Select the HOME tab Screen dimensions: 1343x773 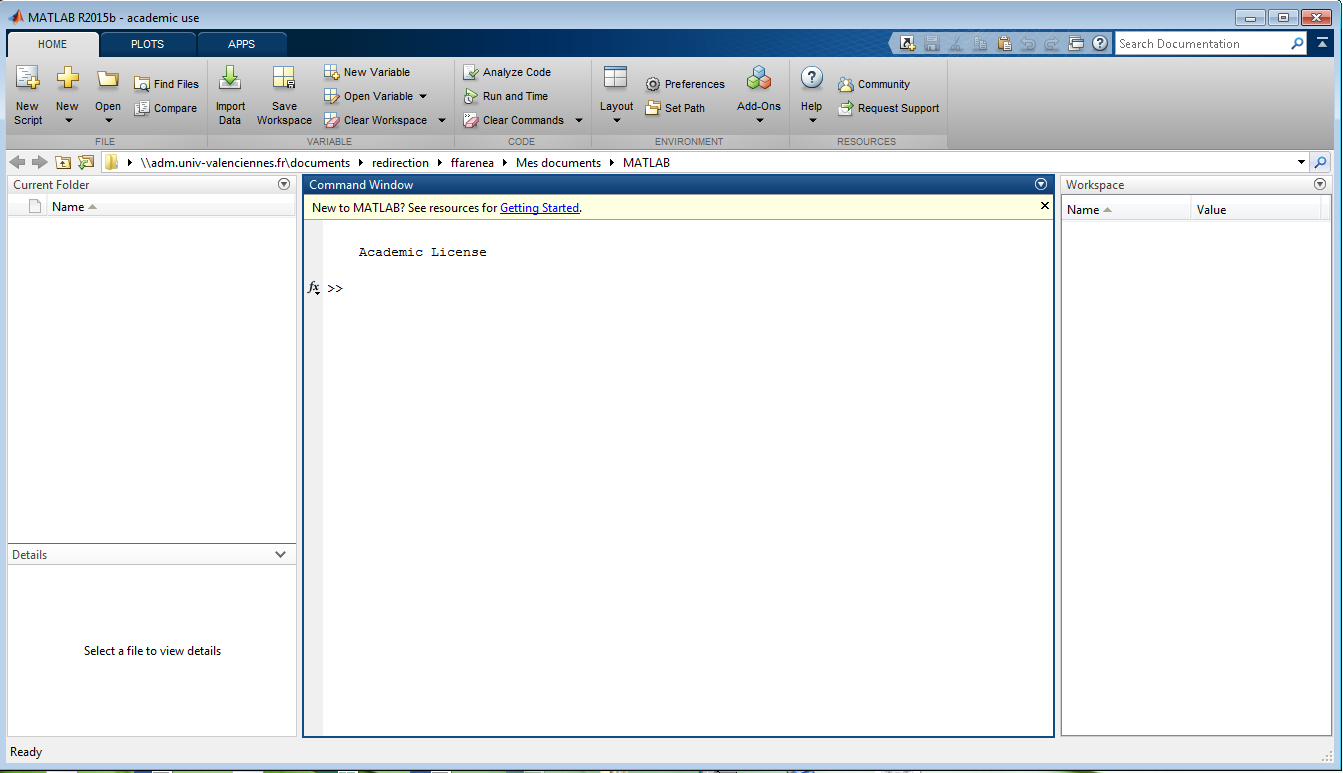(52, 44)
